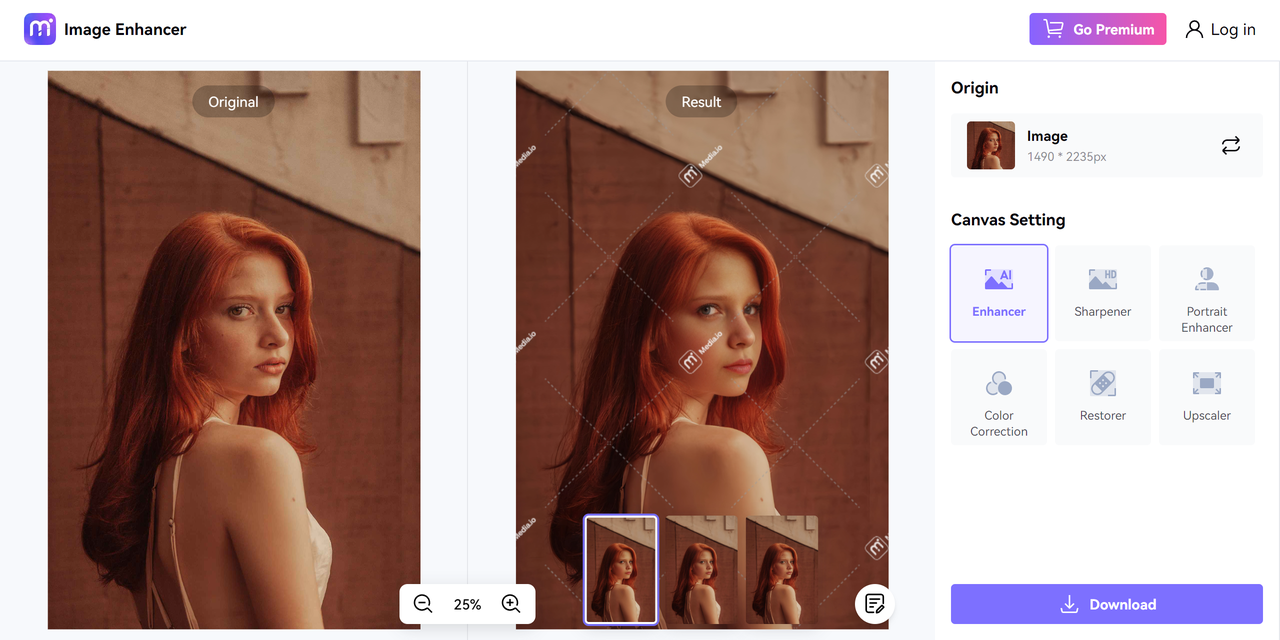This screenshot has width=1280, height=640.
Task: Click the Canvas Setting heading
Action: 1008,220
